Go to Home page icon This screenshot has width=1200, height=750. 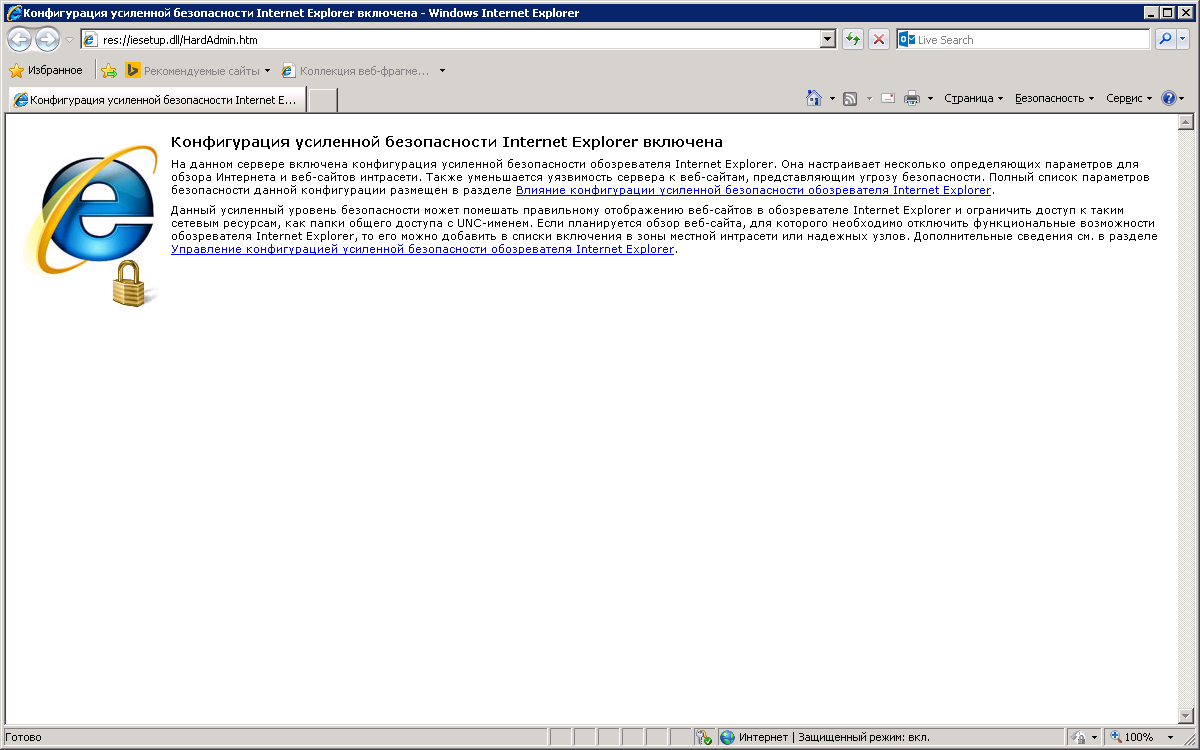click(x=814, y=98)
